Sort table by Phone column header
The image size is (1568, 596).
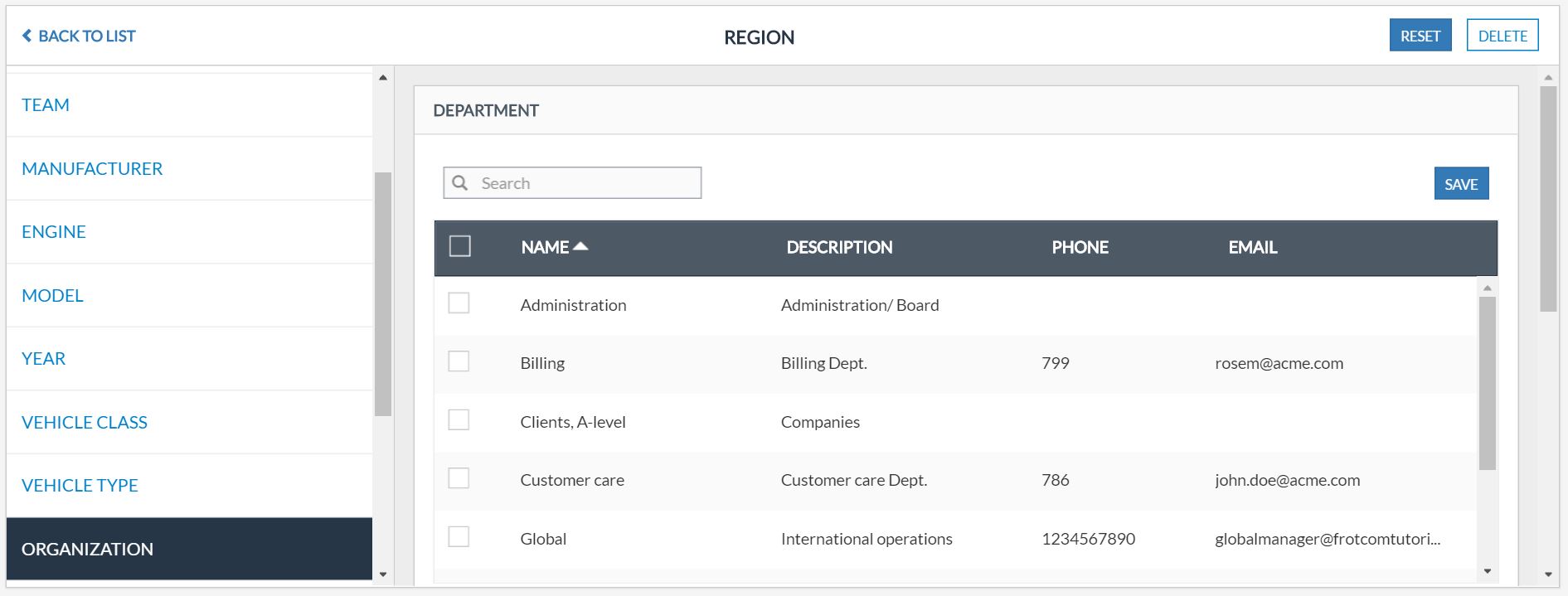point(1080,247)
